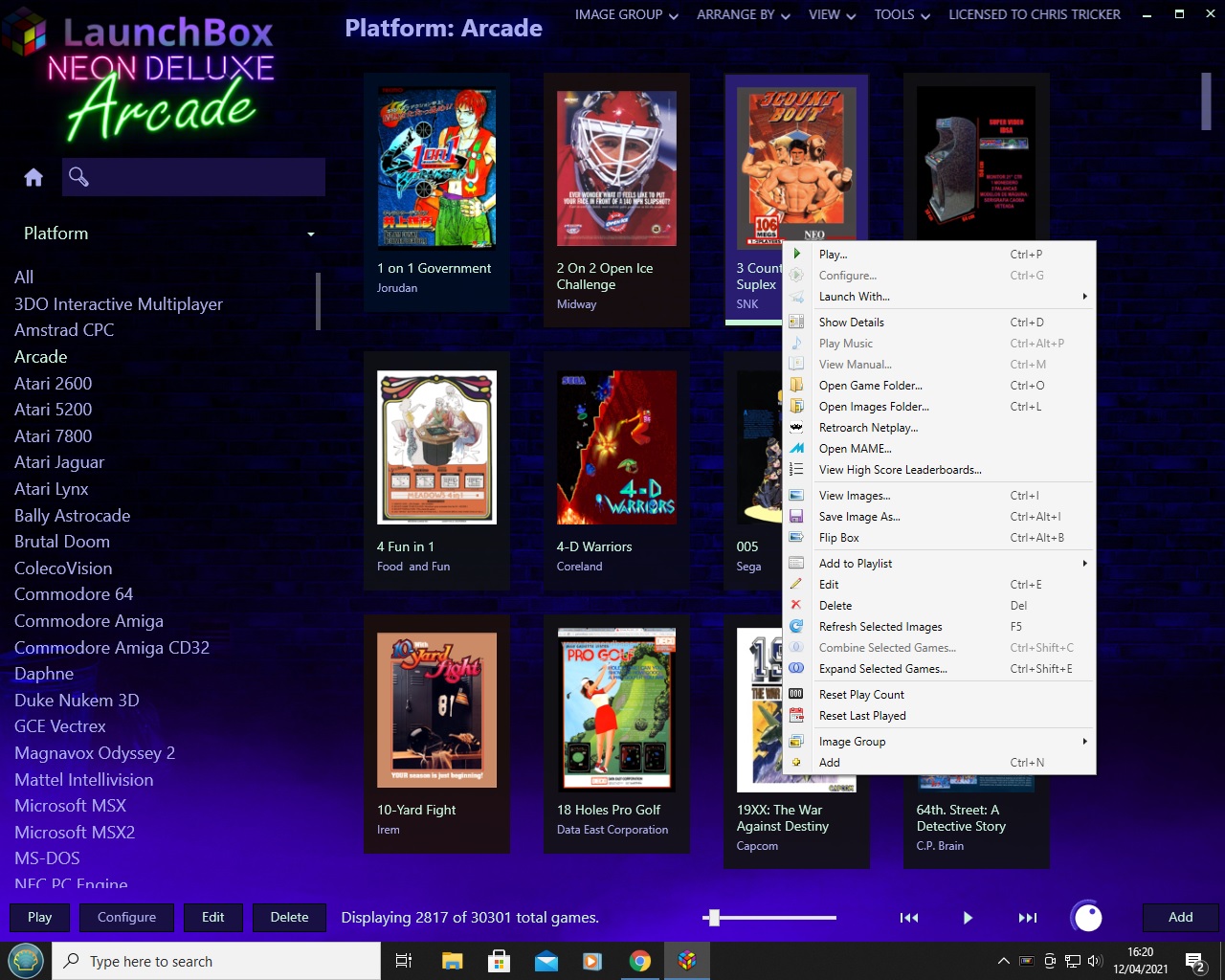Click the bottom Delete button
Screen dimensions: 1225x980
click(x=289, y=917)
